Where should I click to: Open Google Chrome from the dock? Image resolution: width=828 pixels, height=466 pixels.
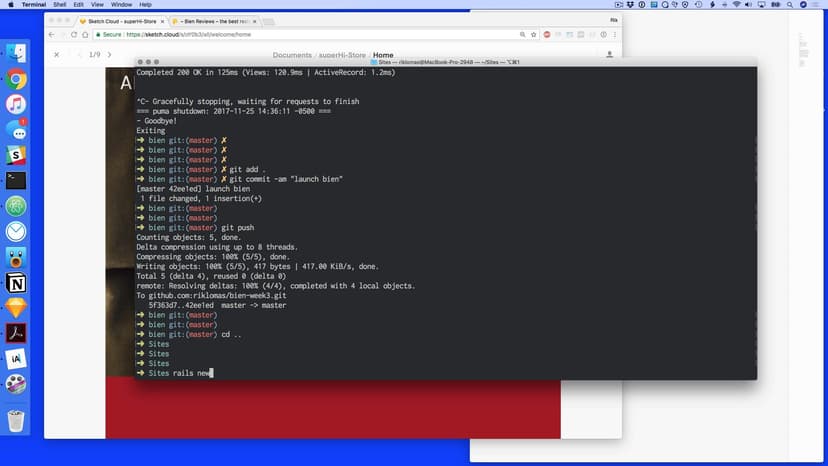pos(16,79)
